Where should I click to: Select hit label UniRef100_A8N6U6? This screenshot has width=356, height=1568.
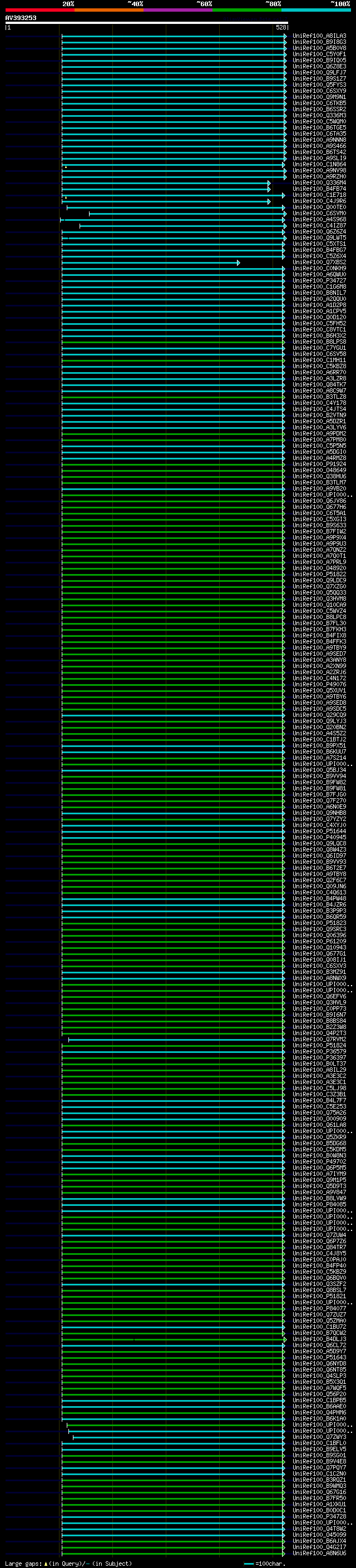click(319, 1553)
